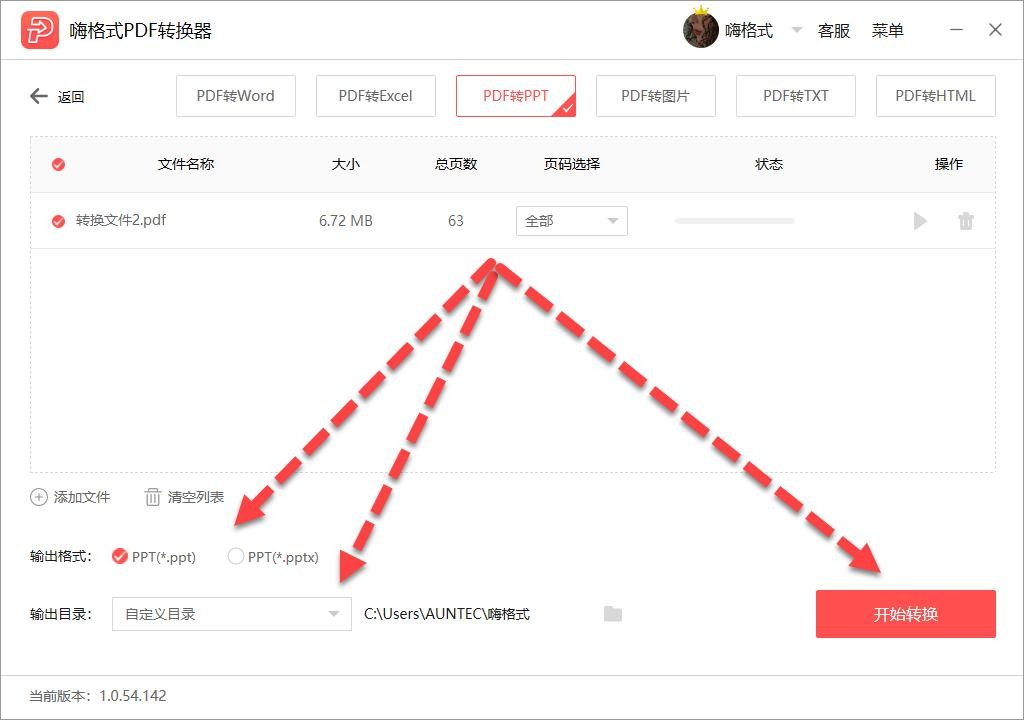
Task: Switch to PDF转Word tab
Action: point(236,96)
